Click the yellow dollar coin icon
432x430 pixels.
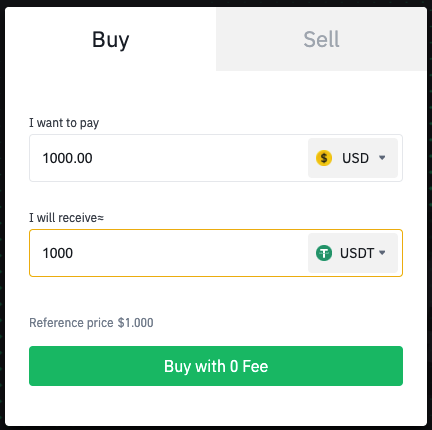click(324, 158)
